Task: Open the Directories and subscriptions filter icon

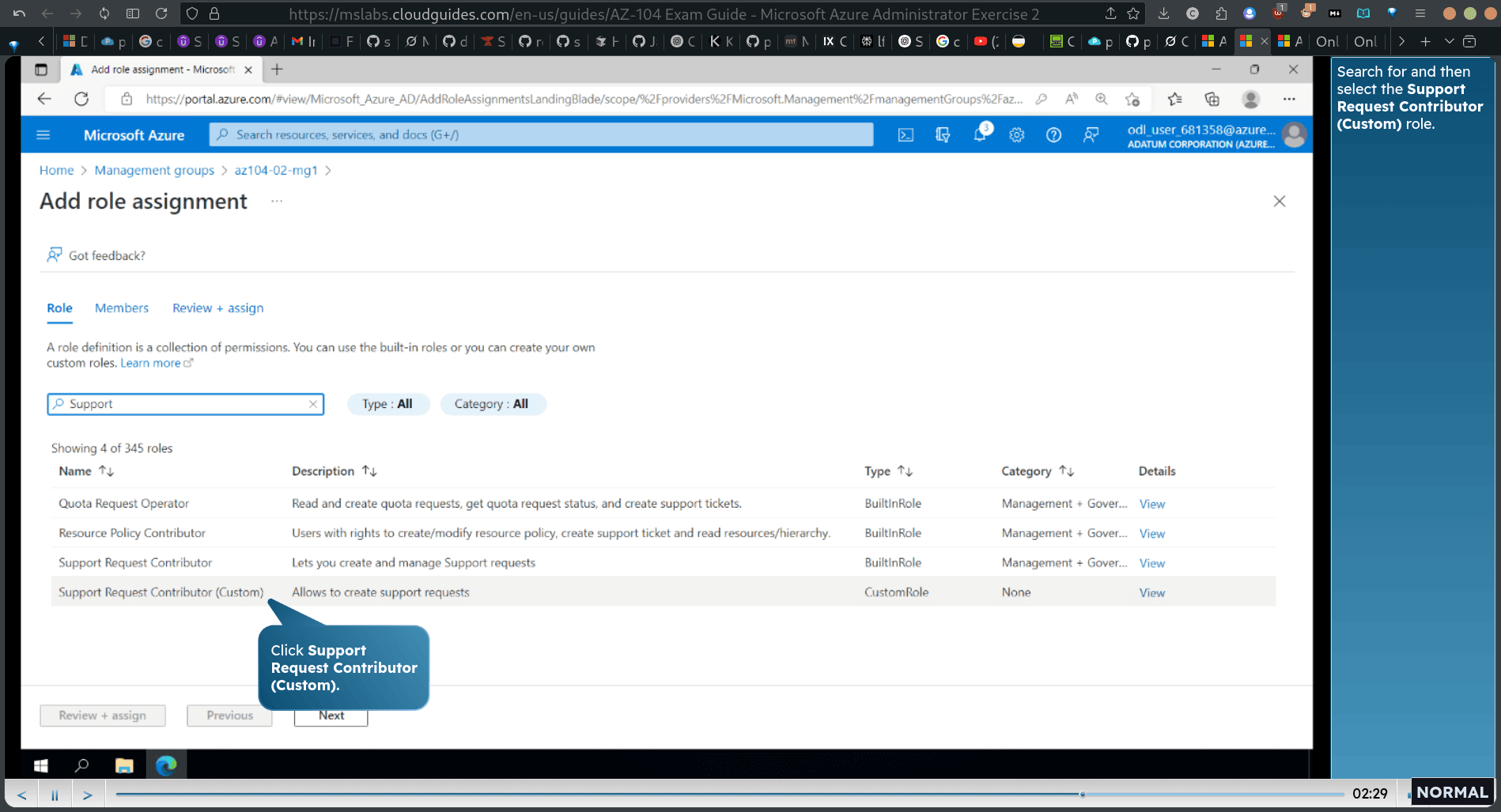Action: (943, 135)
